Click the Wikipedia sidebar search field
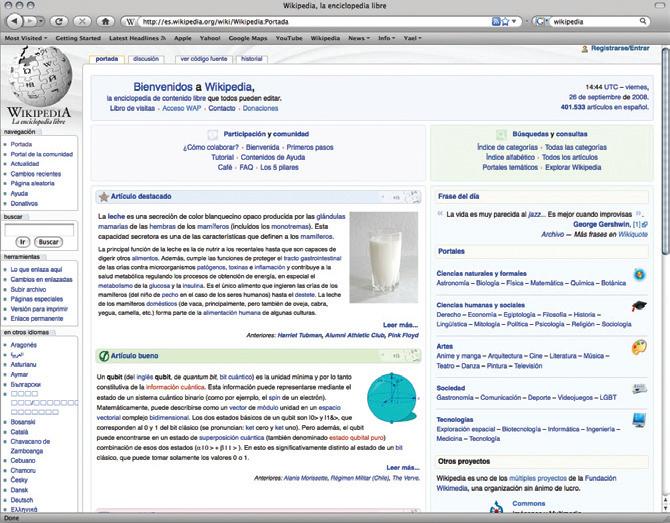The image size is (670, 523). (x=39, y=230)
